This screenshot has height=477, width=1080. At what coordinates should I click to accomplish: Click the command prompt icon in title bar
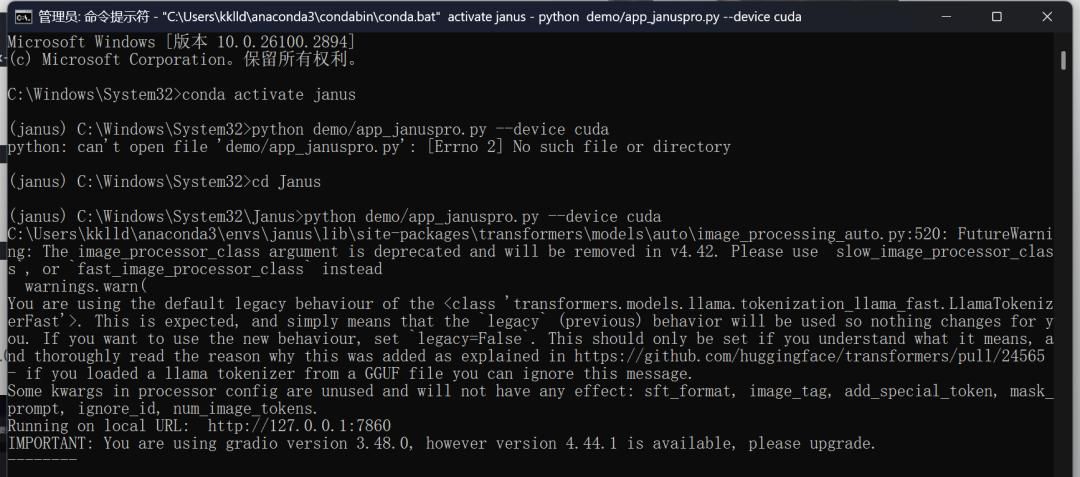point(23,17)
